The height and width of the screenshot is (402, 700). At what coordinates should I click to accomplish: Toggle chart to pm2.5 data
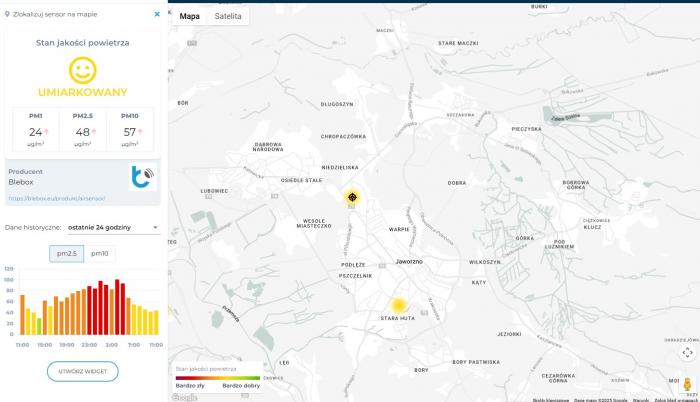tap(67, 254)
